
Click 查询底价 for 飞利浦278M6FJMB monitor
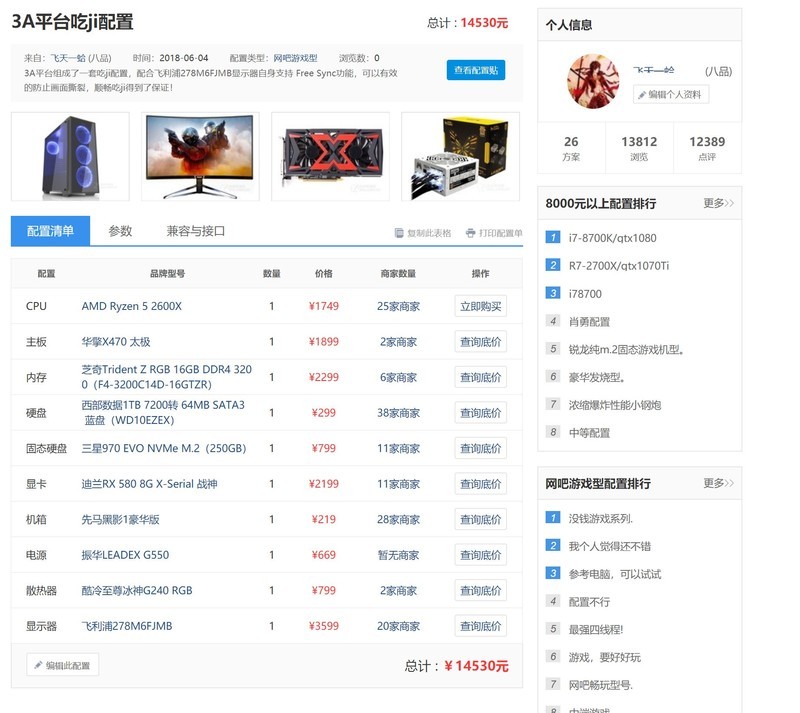(481, 626)
